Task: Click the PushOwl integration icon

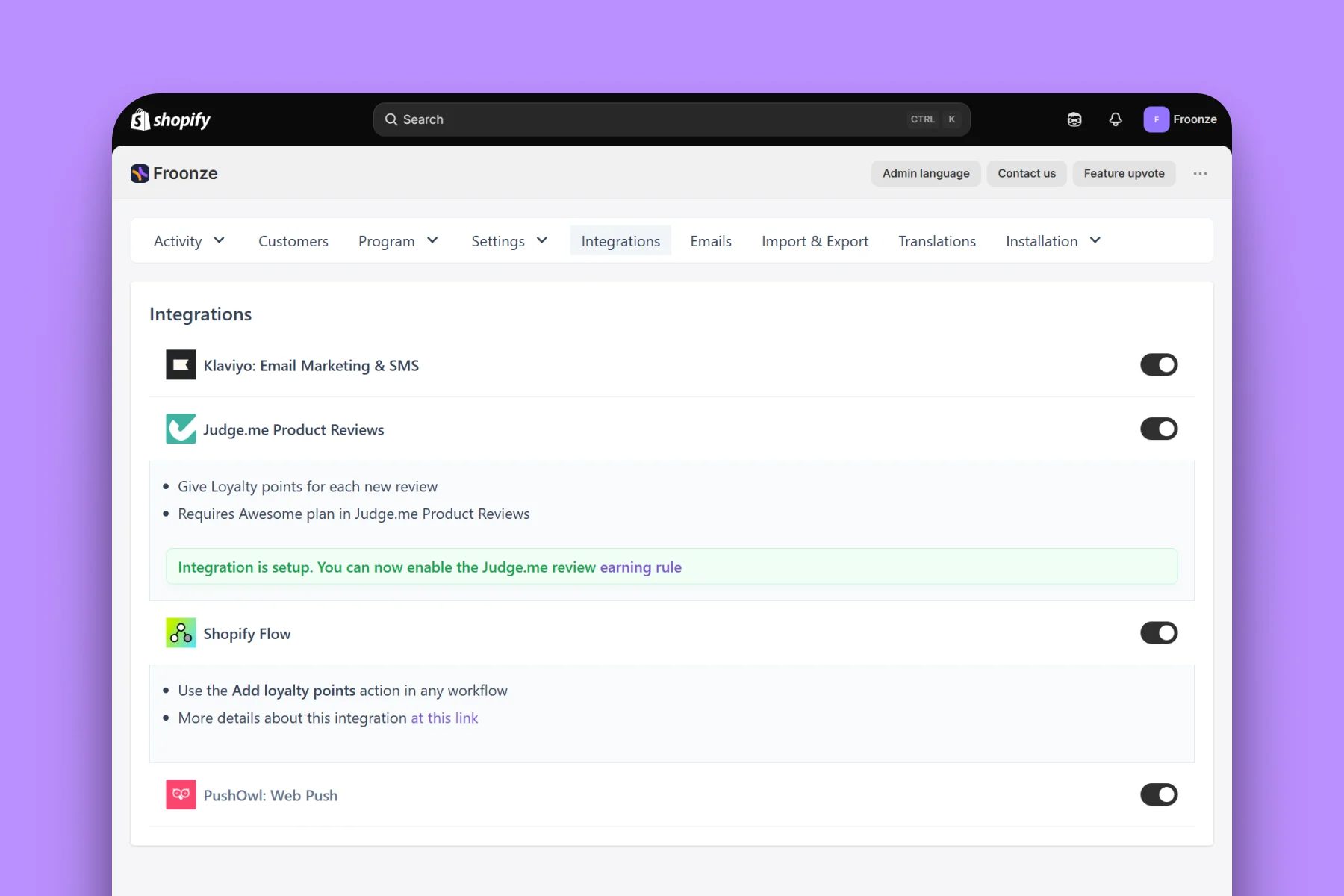Action: [x=181, y=794]
